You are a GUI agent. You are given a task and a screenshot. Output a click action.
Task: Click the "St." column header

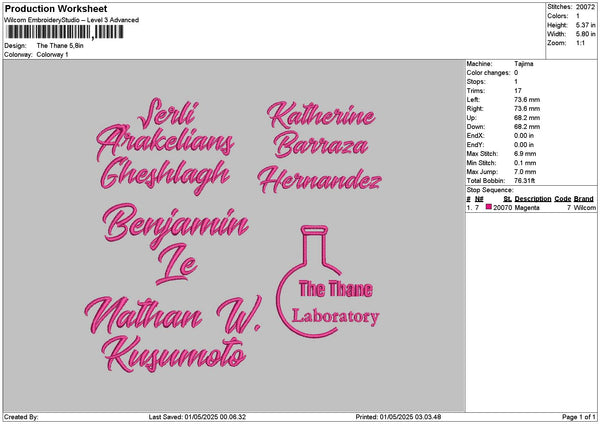[x=507, y=199]
